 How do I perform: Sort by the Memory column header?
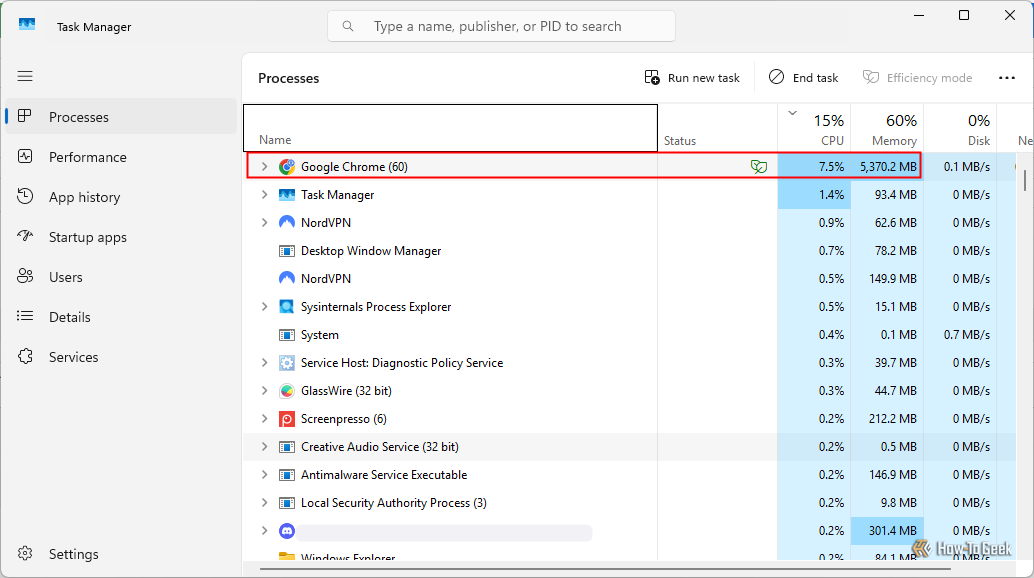coord(887,128)
